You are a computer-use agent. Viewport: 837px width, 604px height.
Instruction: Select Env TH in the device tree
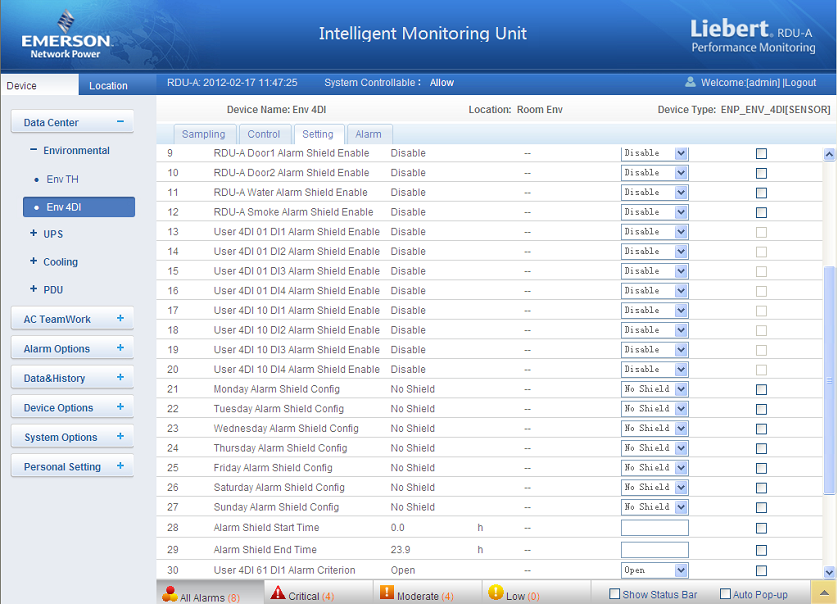pos(62,179)
